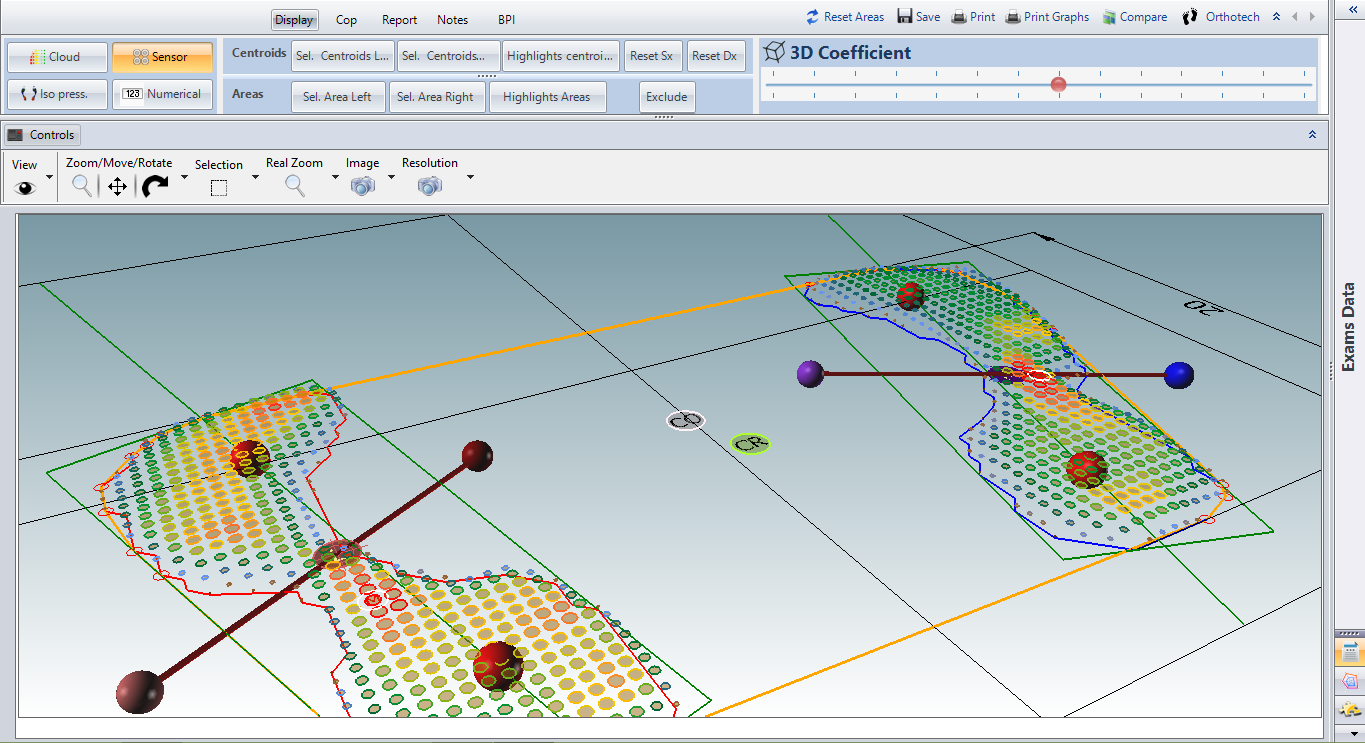Click the Reset Areas button

click(x=844, y=17)
